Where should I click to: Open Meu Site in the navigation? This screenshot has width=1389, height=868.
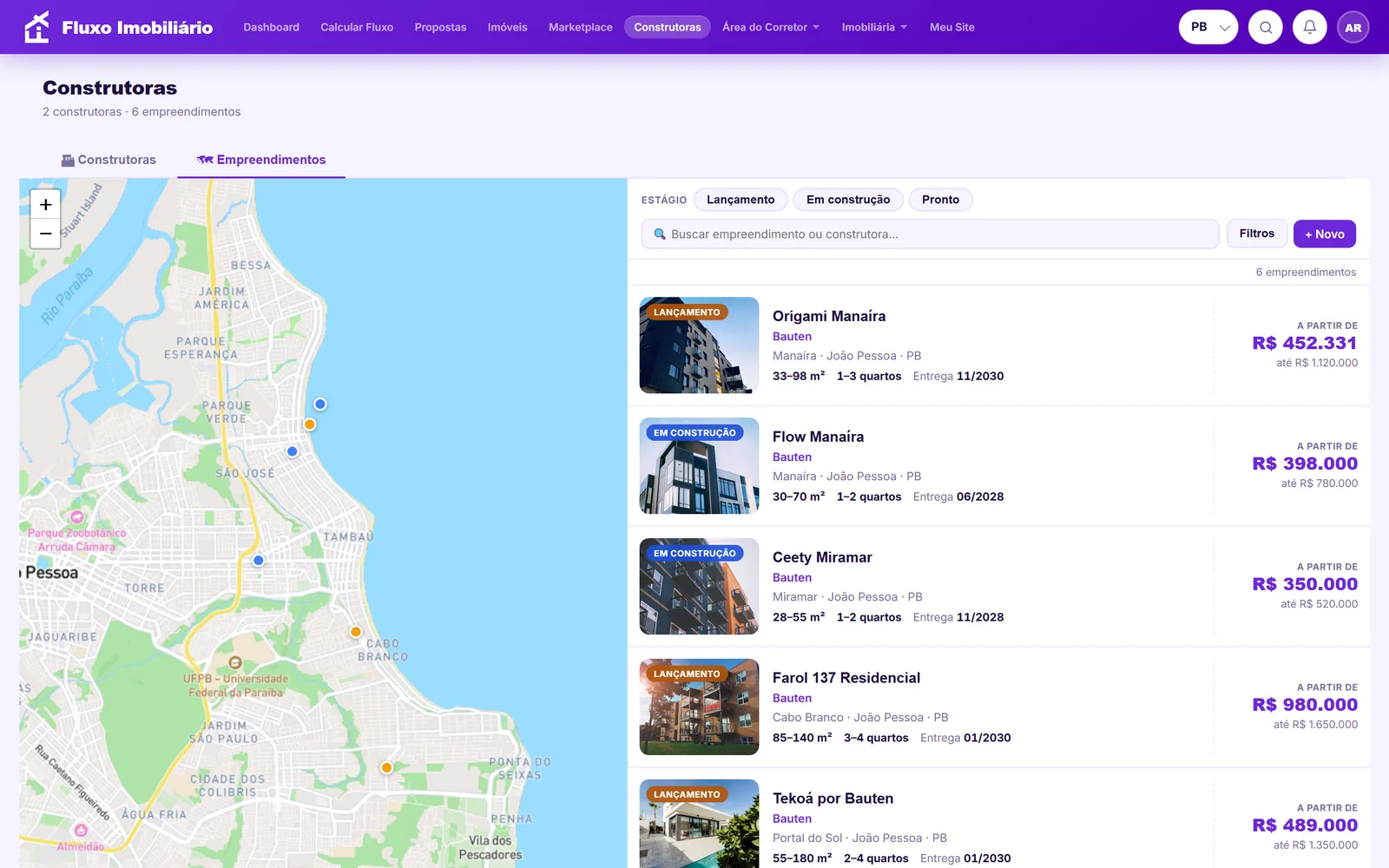952,27
